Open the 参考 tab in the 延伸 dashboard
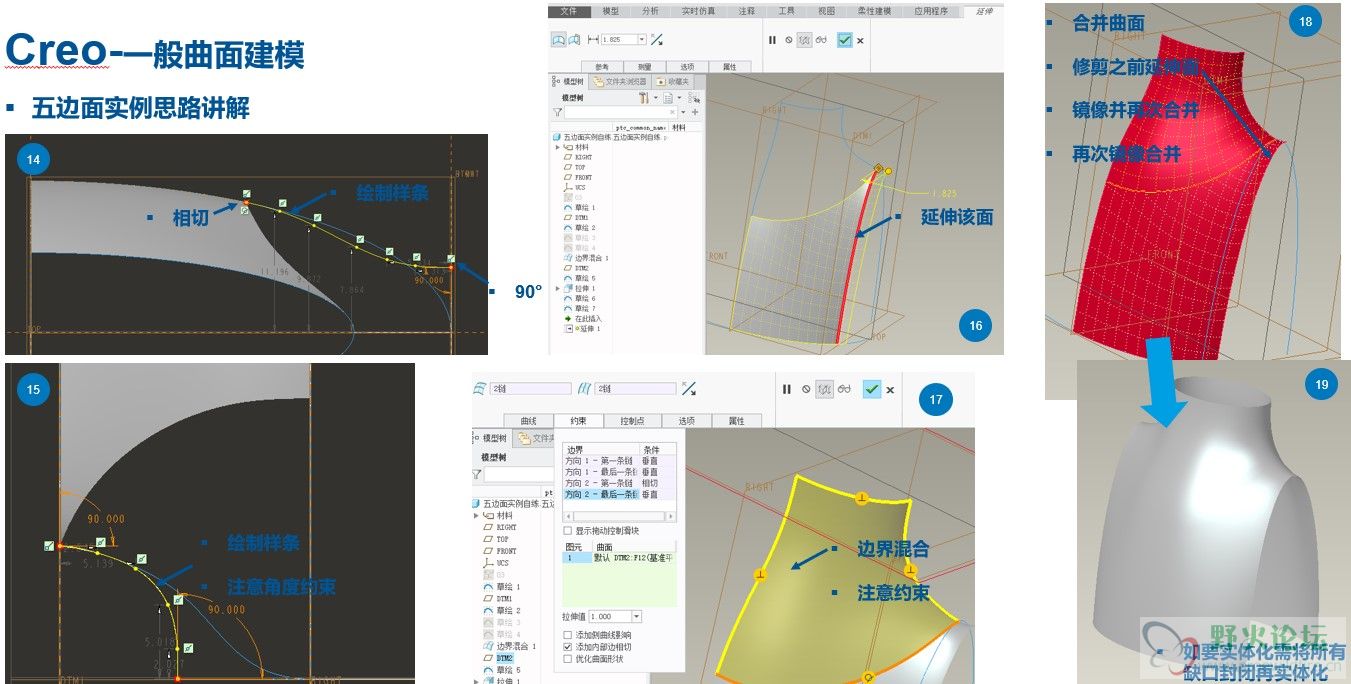Image resolution: width=1351 pixels, height=684 pixels. point(604,67)
